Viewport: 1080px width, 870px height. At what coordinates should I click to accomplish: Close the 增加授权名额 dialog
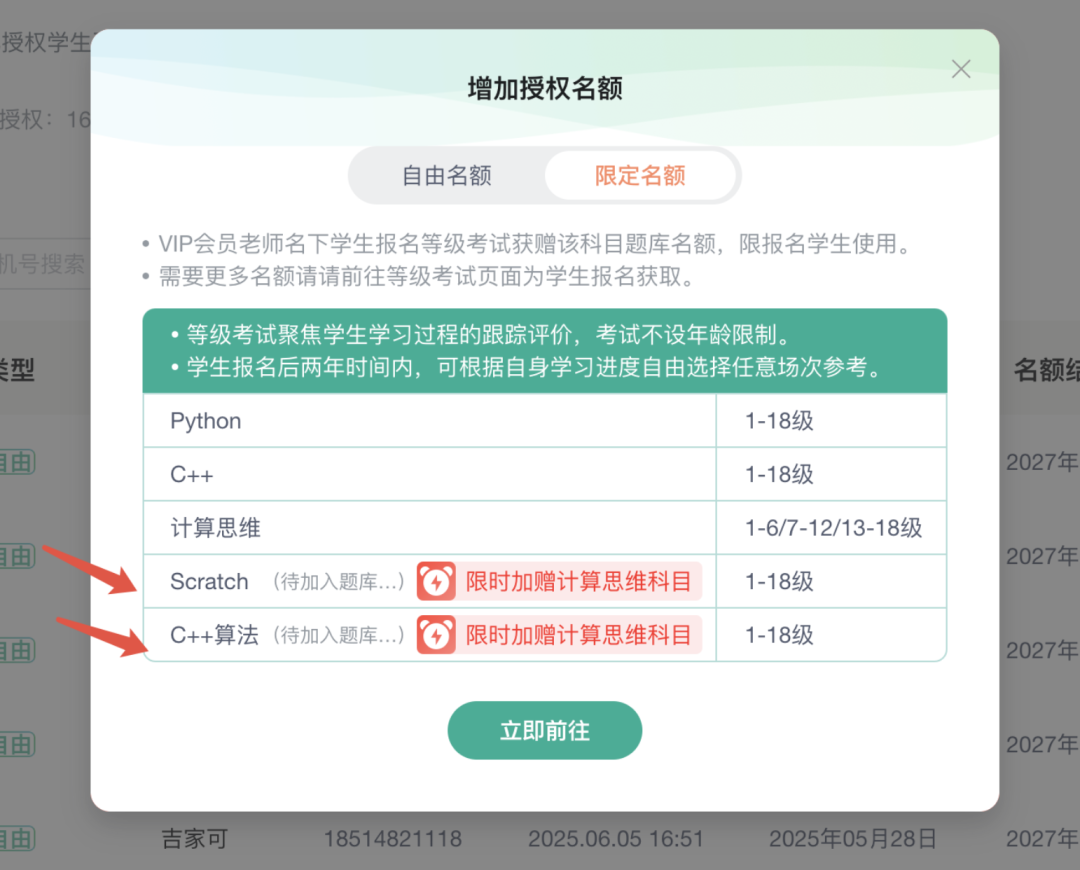click(961, 69)
